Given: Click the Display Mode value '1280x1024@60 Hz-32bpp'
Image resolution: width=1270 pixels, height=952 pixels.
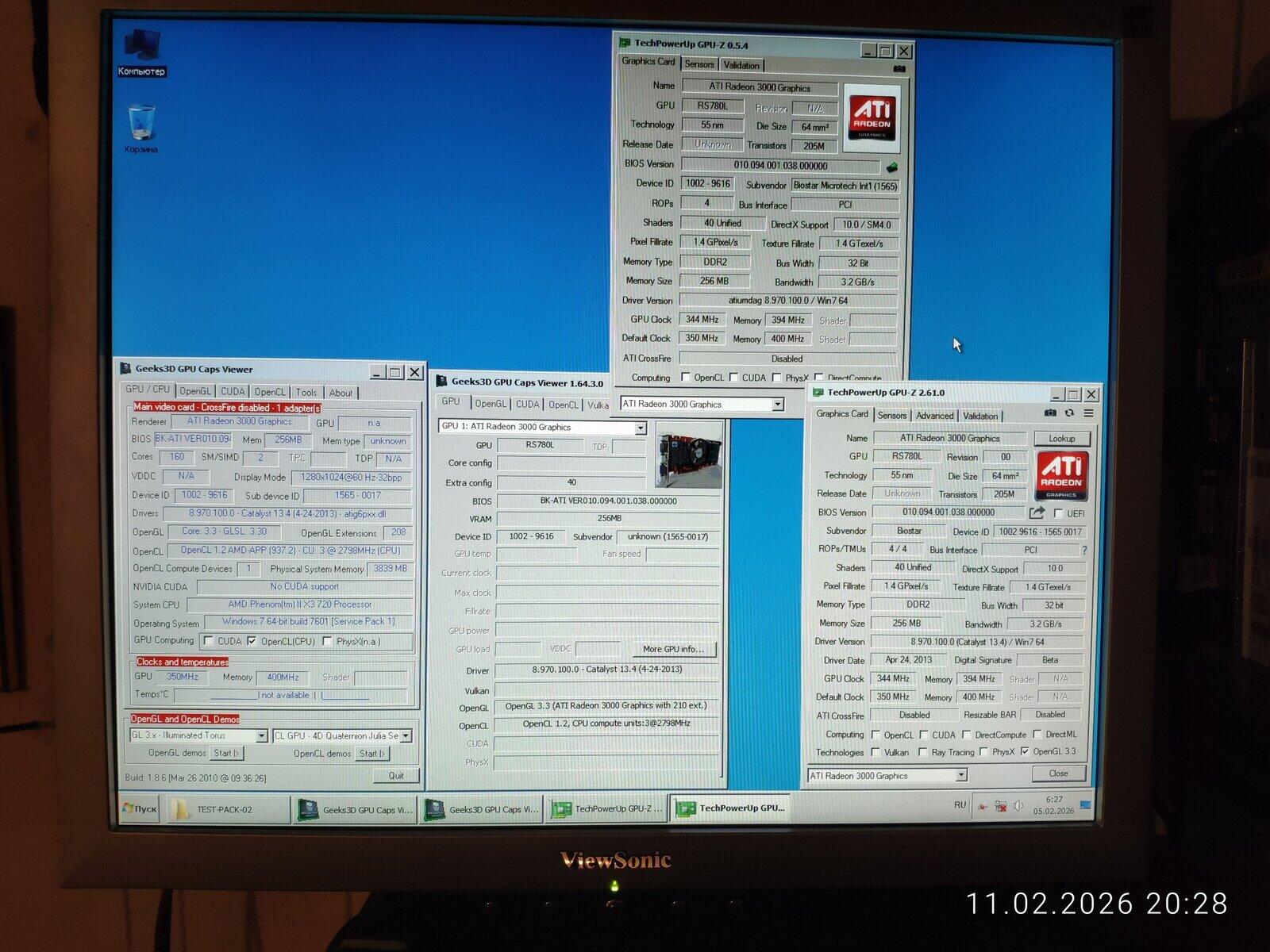Looking at the screenshot, I should click(x=351, y=478).
